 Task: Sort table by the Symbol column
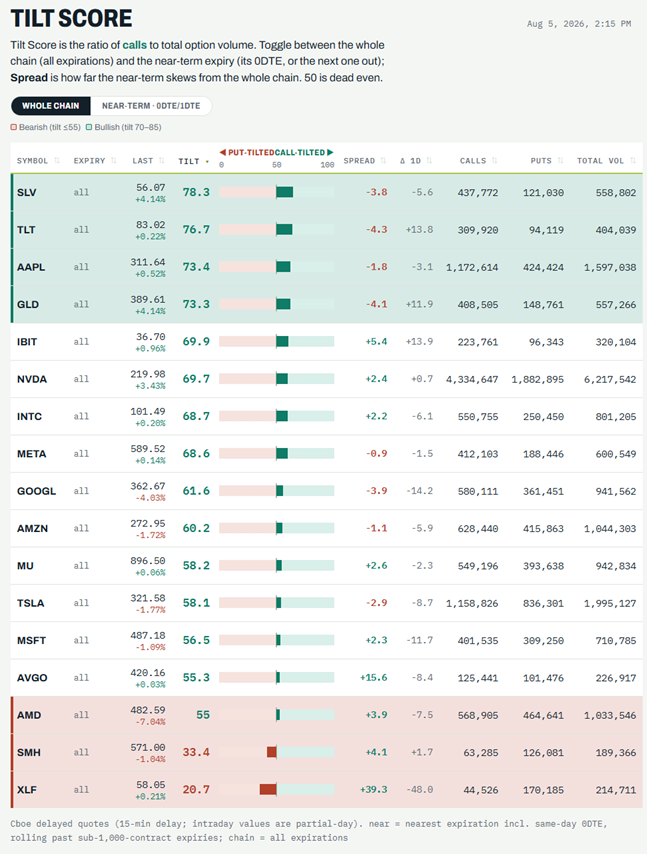coord(38,161)
